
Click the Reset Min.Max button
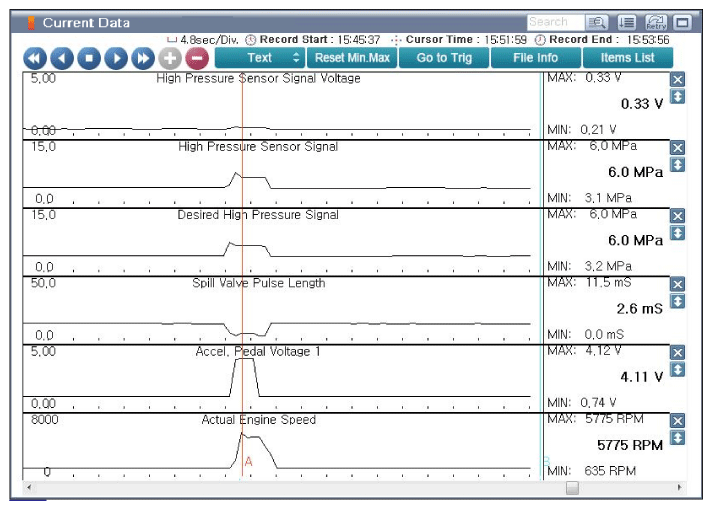[x=352, y=58]
